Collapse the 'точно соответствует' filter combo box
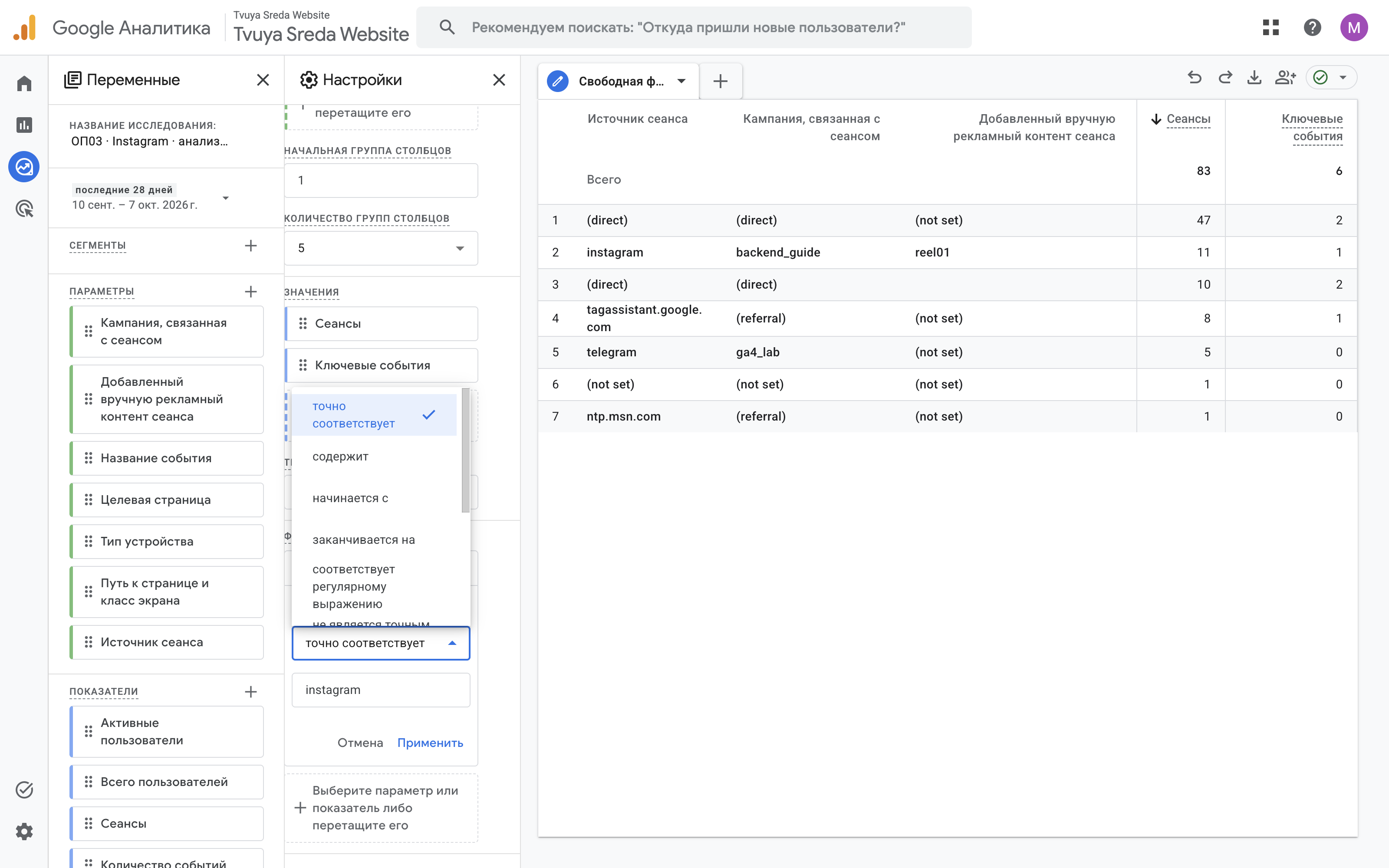 381,643
